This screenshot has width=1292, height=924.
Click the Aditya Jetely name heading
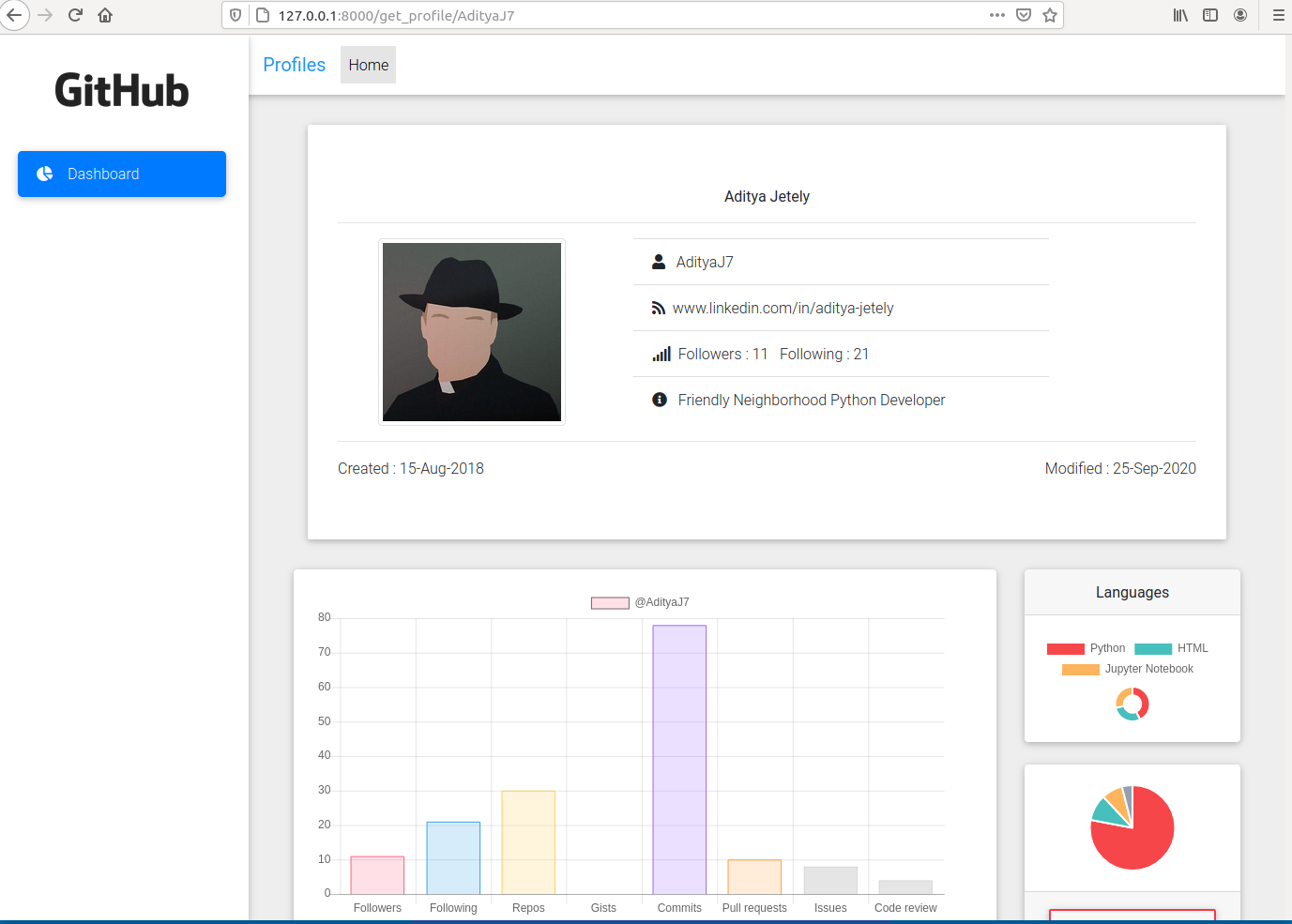point(767,196)
